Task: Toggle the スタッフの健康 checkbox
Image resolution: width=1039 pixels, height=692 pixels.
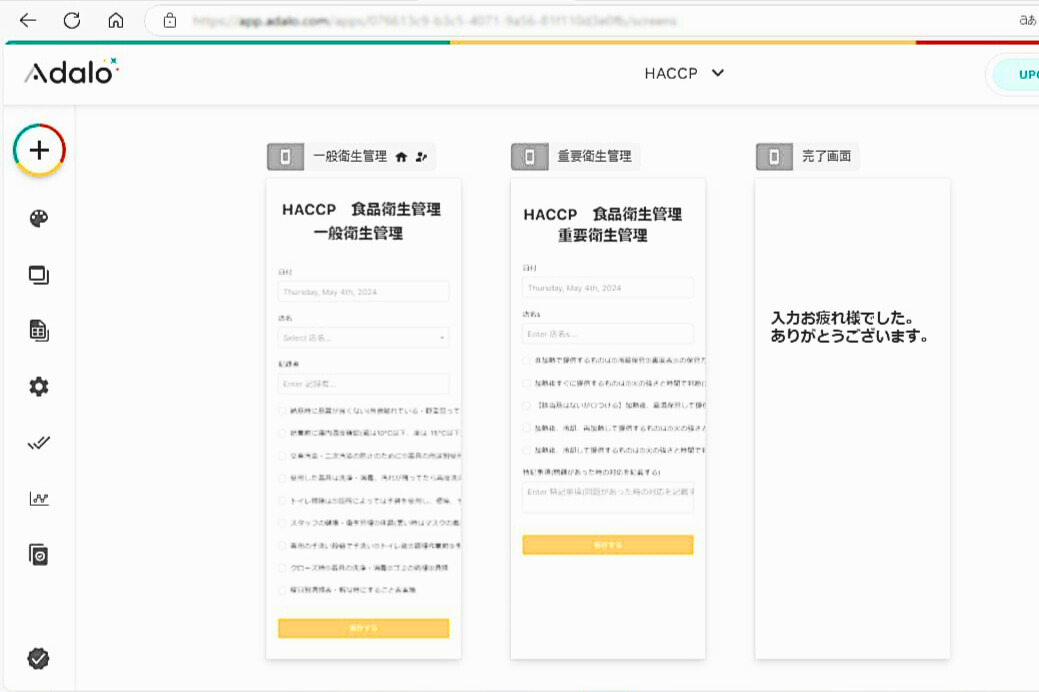Action: [282, 523]
